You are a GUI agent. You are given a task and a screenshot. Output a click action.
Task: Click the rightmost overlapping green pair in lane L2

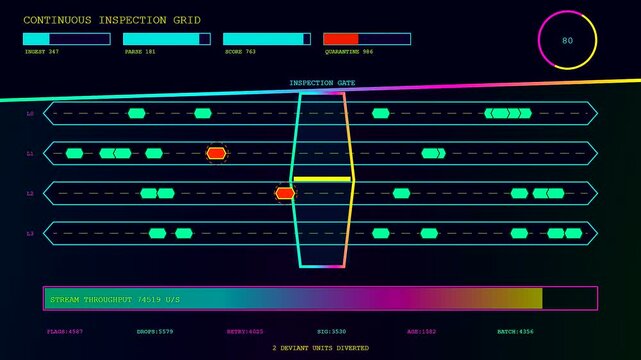[x=549, y=193]
